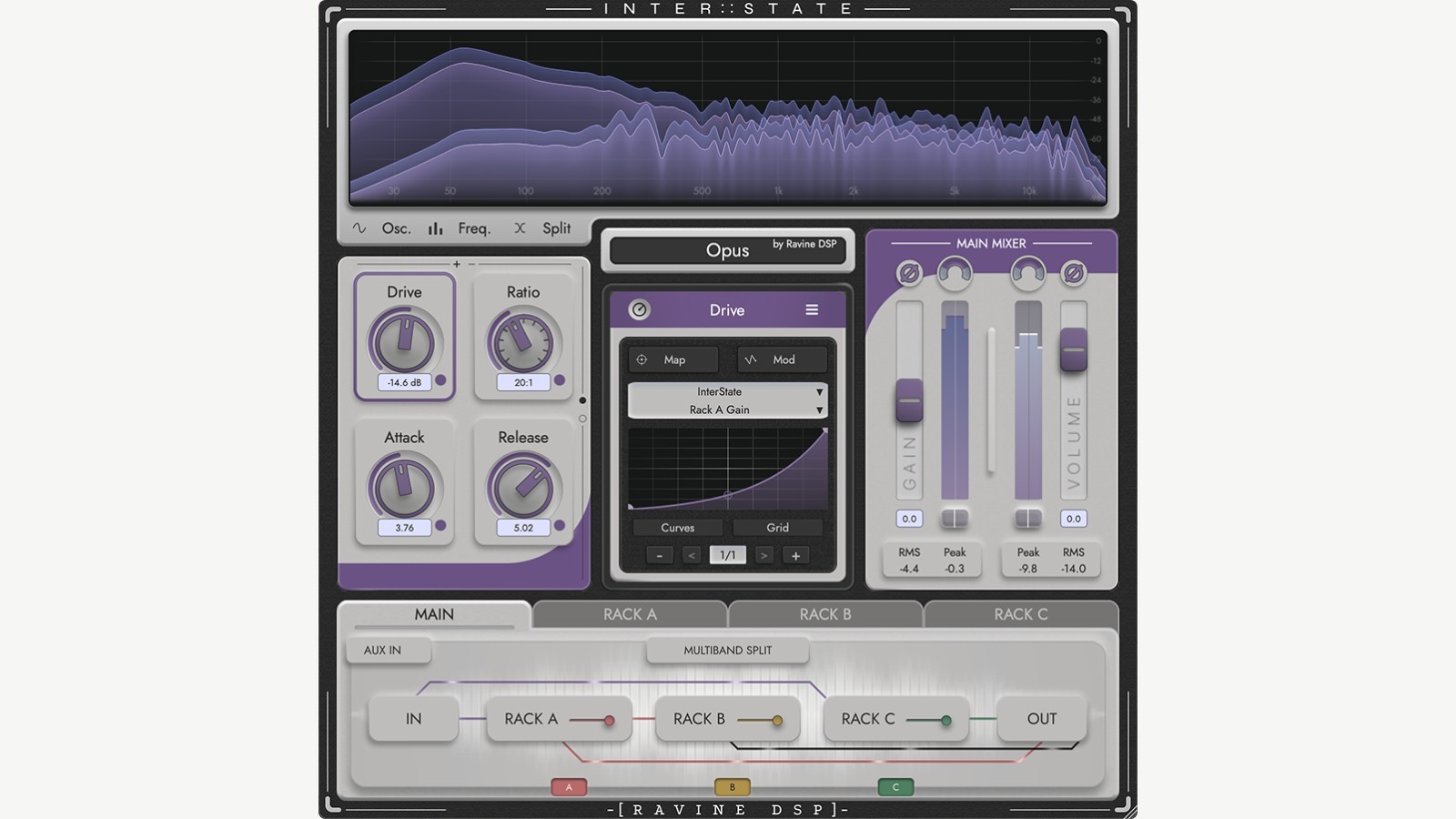Image resolution: width=1456 pixels, height=819 pixels.
Task: Click the Opus preset name display
Action: [727, 250]
